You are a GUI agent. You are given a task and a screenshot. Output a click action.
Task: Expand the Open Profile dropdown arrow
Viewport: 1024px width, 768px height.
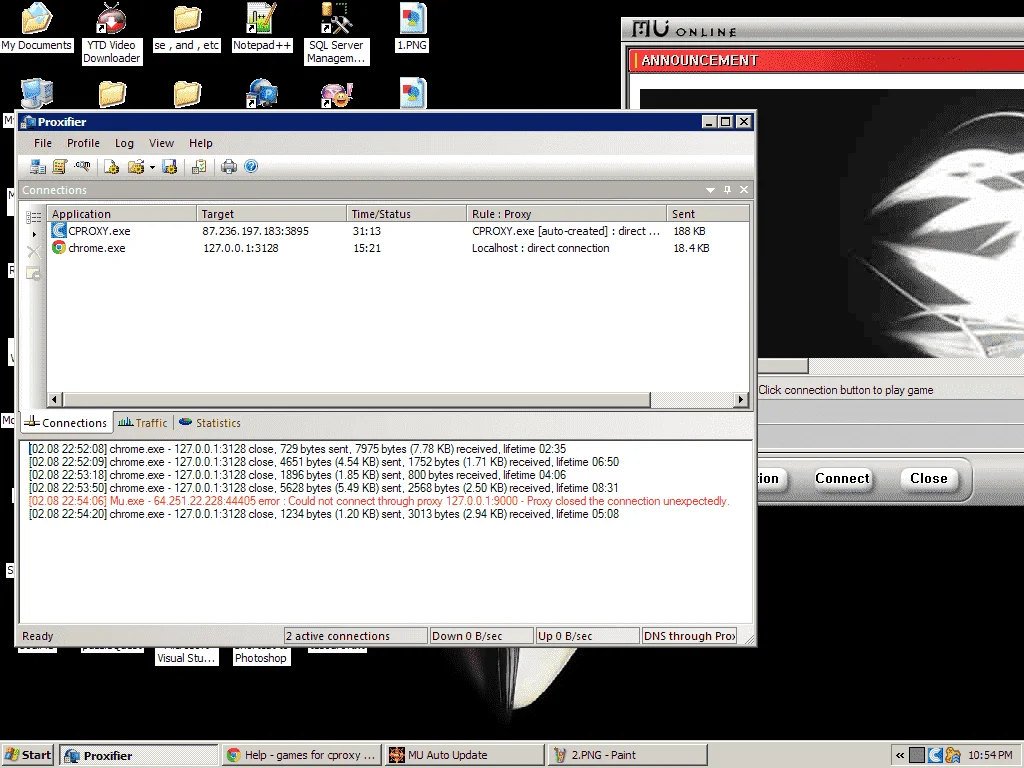click(152, 168)
